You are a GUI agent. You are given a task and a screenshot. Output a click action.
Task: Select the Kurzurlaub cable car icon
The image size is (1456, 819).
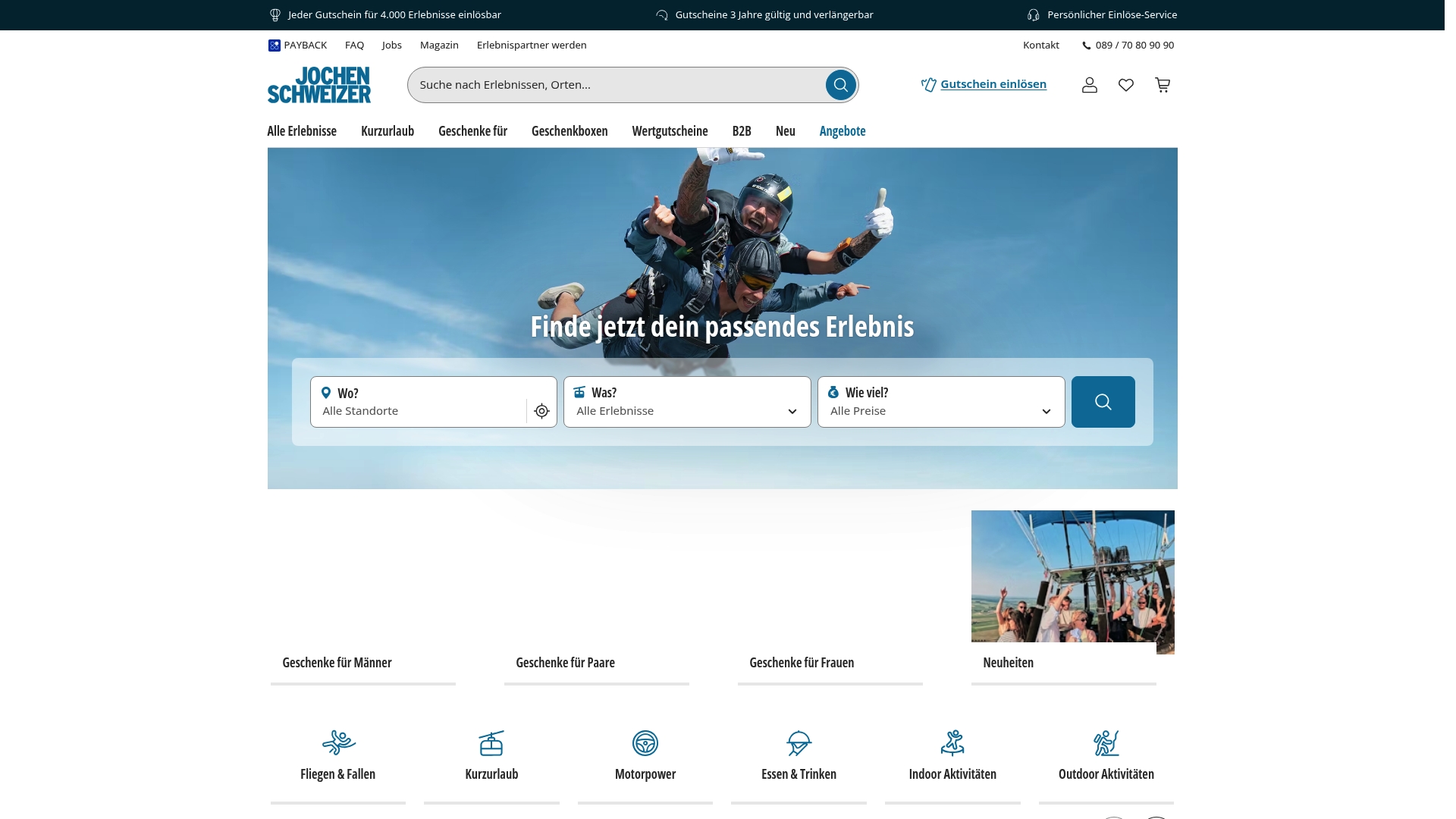(491, 743)
